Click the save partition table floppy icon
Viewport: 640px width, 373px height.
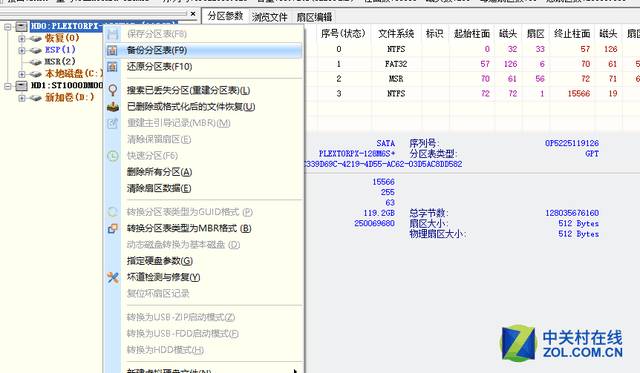tap(113, 34)
